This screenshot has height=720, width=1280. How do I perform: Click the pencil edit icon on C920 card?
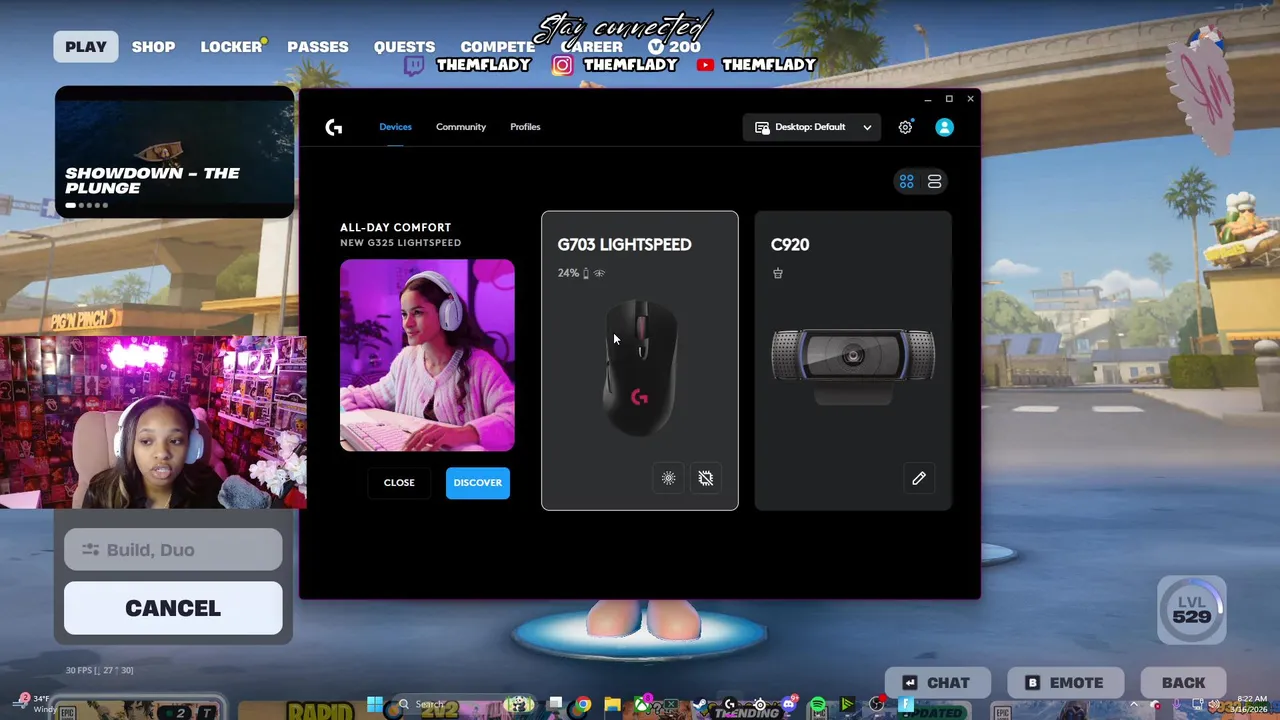point(919,478)
